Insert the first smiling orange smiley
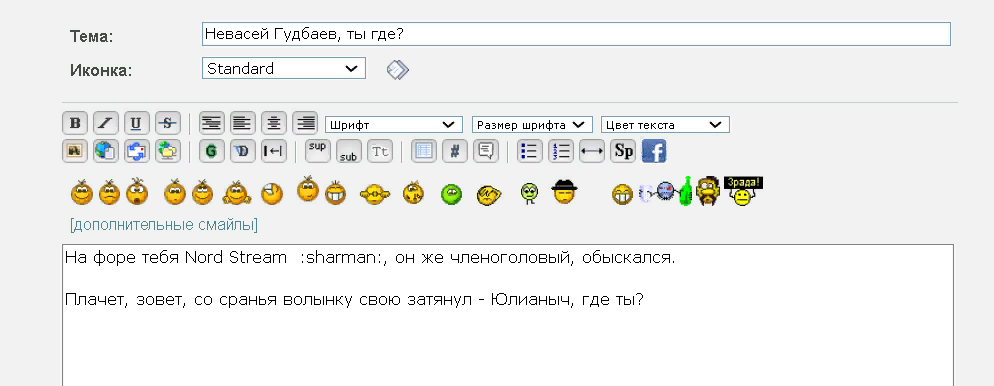994x386 pixels. (x=82, y=192)
